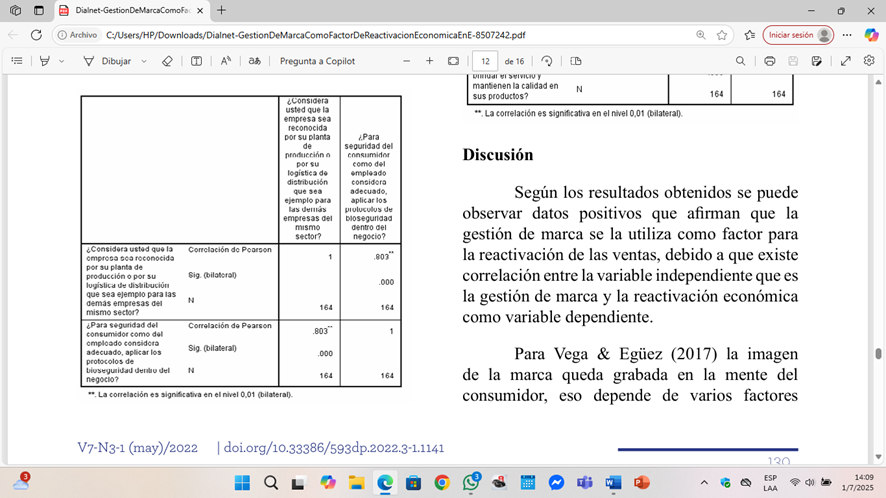Expand Dibujar pen options dropdown
Image resolution: width=886 pixels, height=498 pixels.
point(144,61)
